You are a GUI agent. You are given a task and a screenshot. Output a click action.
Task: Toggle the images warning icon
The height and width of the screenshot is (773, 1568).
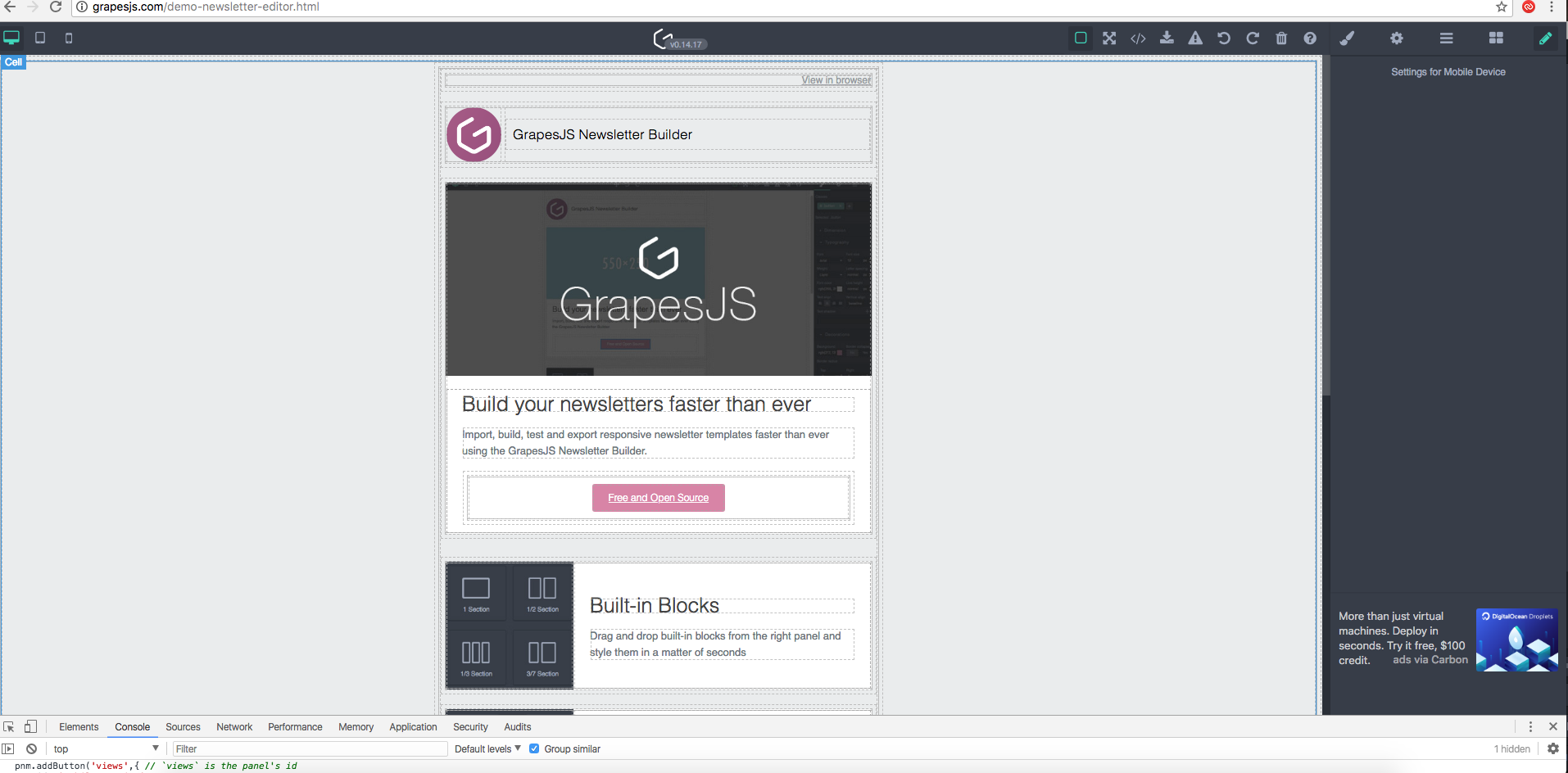tap(1195, 38)
